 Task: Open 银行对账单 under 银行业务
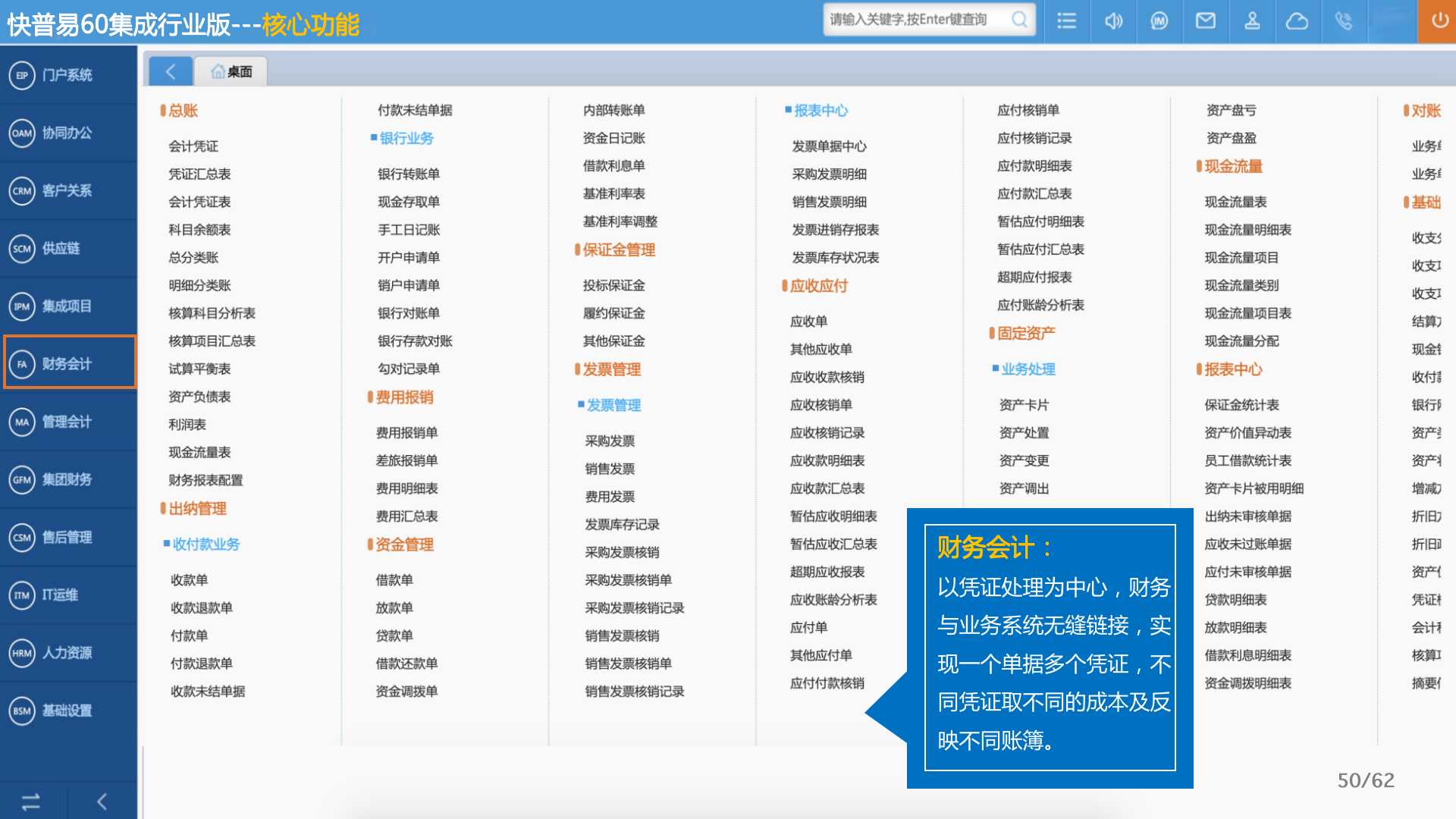point(408,313)
